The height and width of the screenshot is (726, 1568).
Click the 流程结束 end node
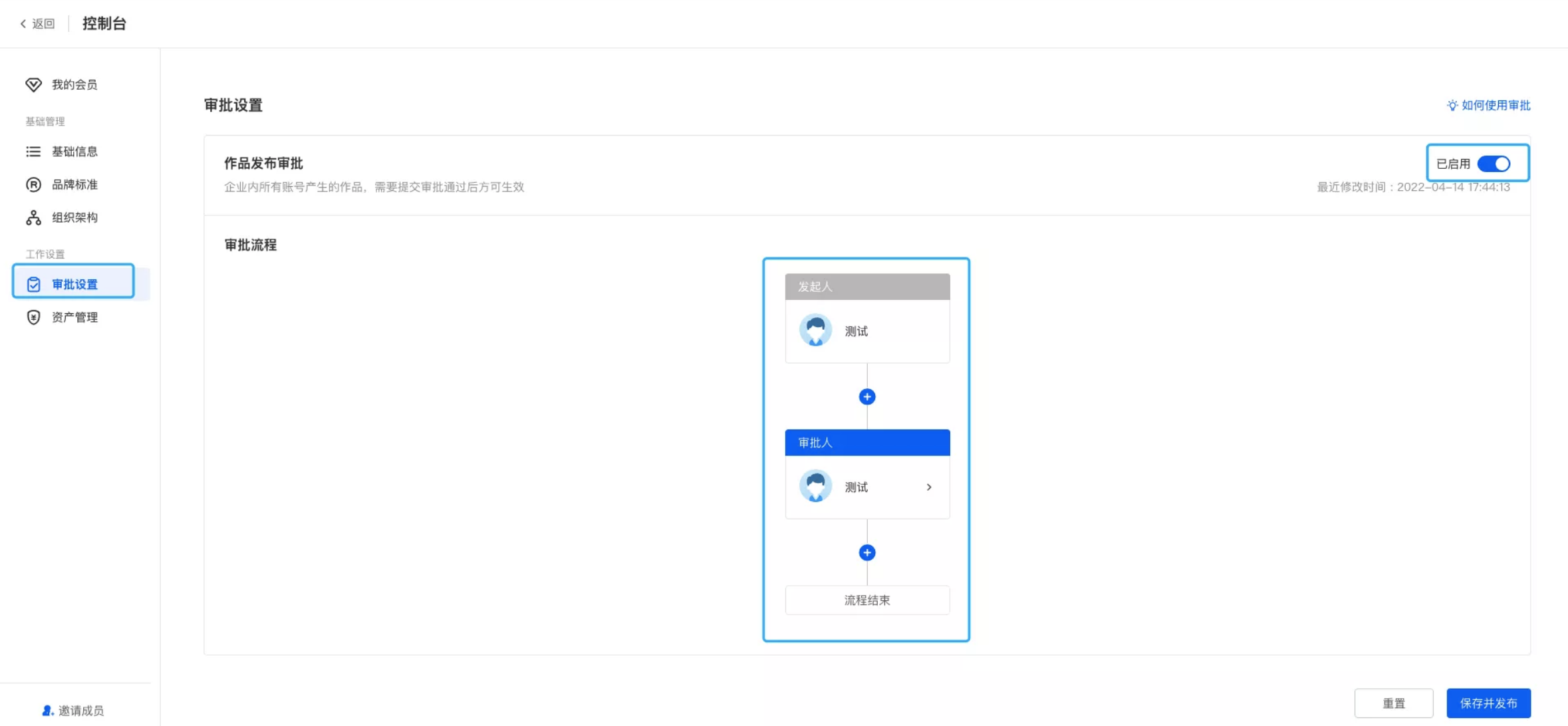pyautogui.click(x=866, y=600)
